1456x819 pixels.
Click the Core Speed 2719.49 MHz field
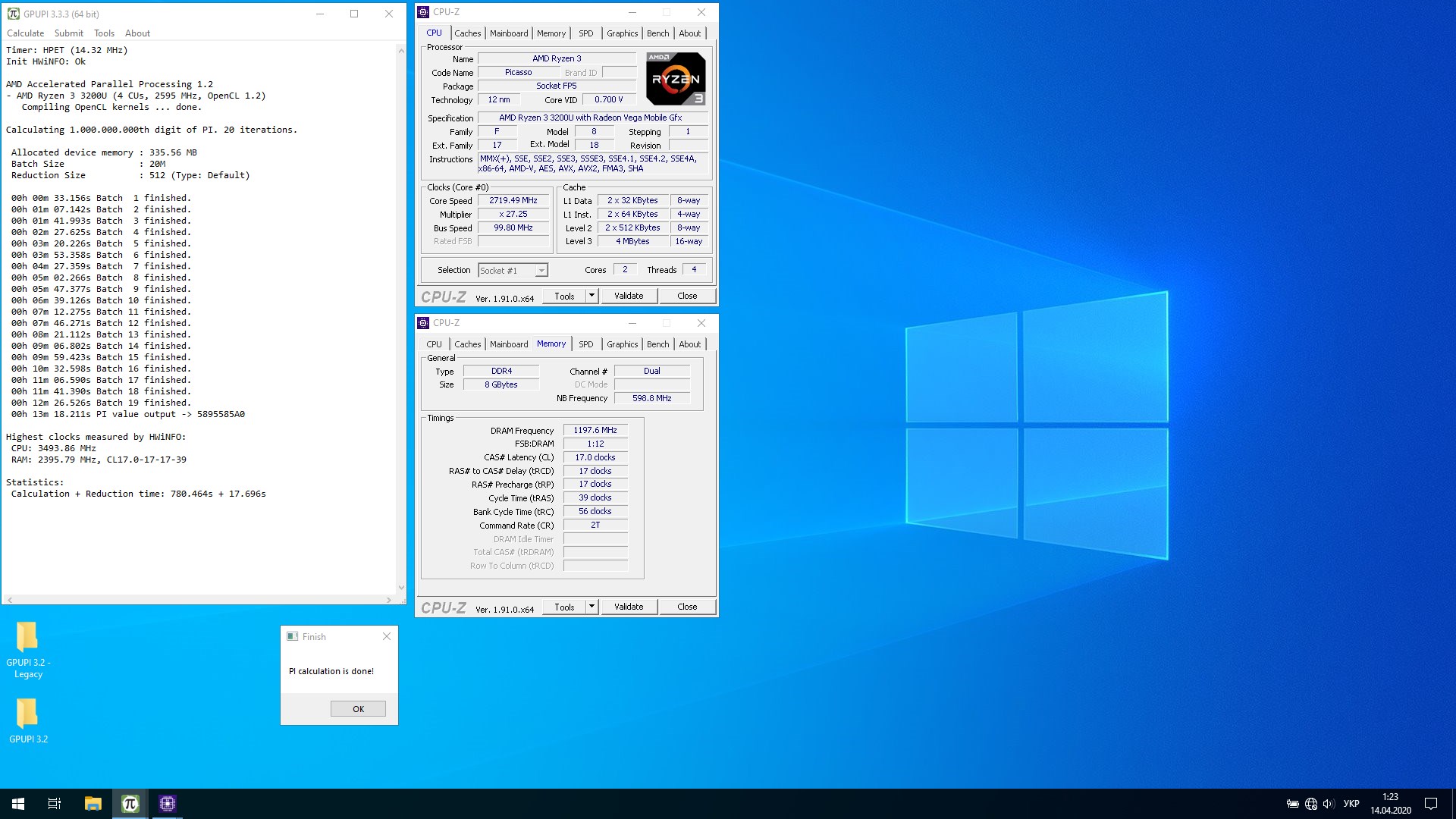pyautogui.click(x=513, y=201)
